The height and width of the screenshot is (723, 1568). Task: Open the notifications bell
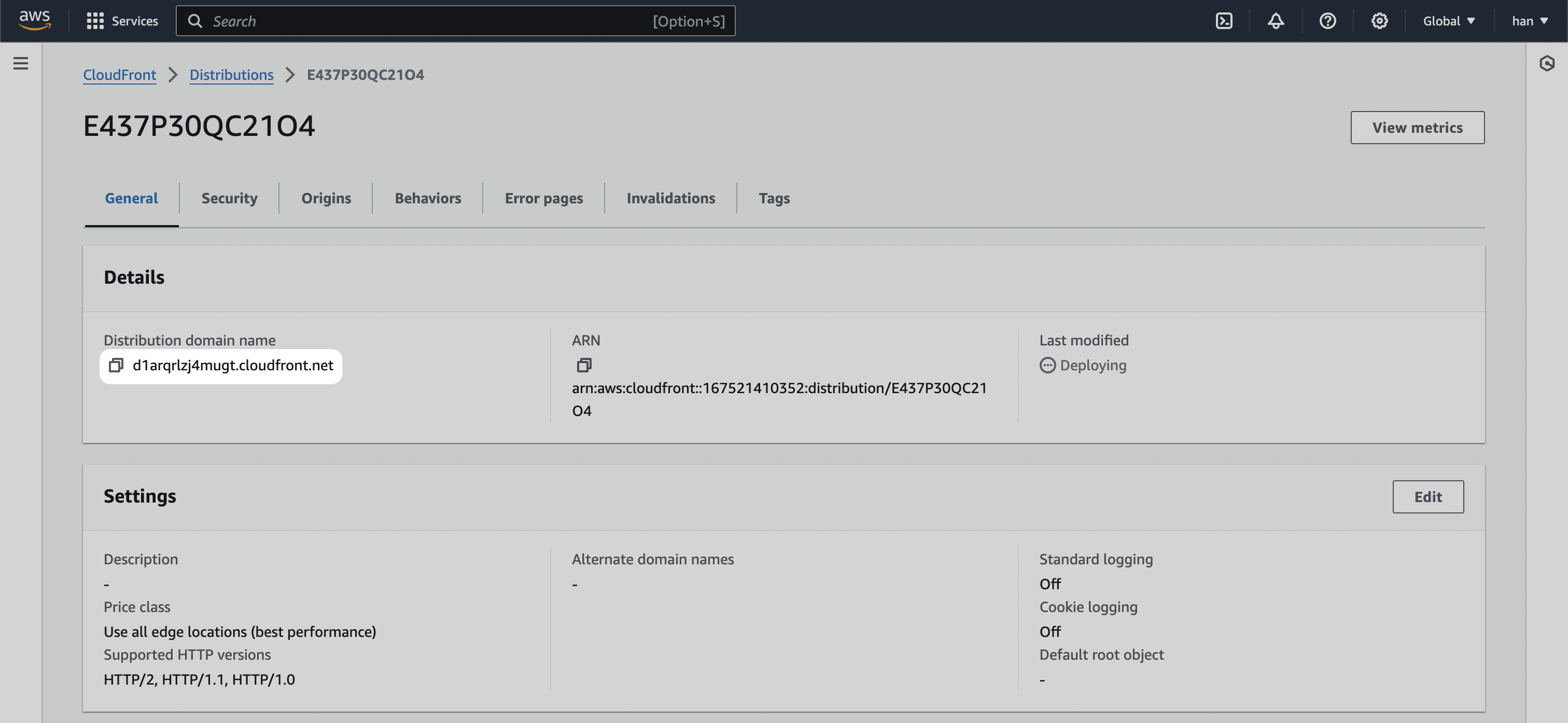pos(1275,20)
